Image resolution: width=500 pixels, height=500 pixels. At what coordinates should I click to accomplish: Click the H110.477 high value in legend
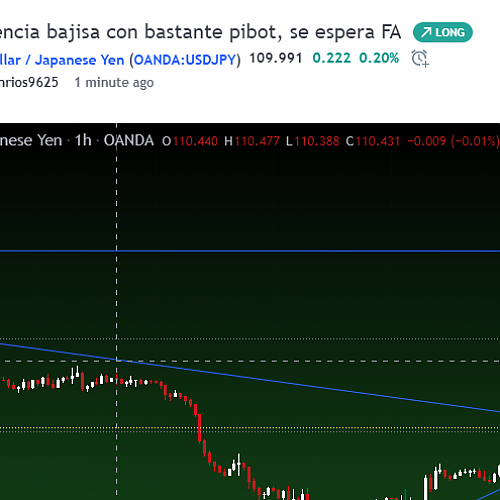252,141
